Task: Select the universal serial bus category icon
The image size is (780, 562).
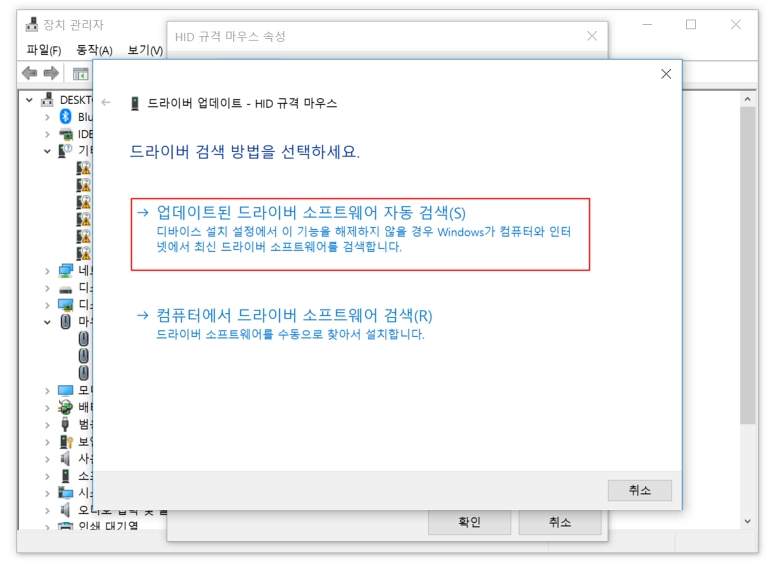Action: point(65,424)
